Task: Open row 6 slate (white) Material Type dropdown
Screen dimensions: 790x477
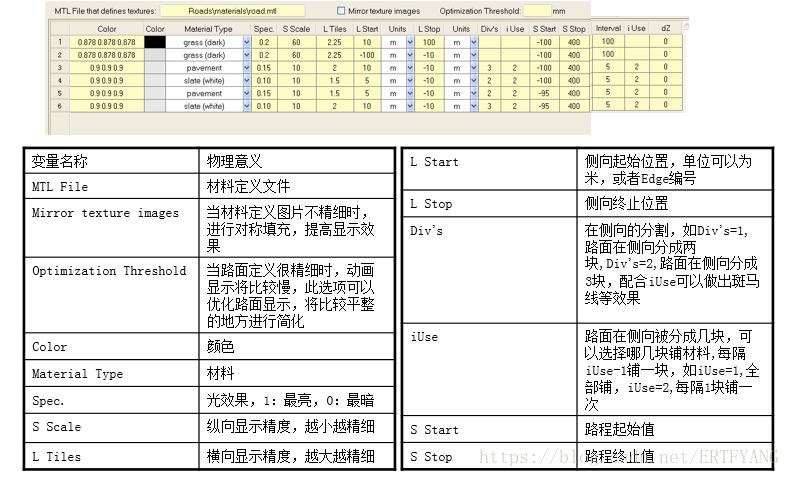Action: click(247, 106)
